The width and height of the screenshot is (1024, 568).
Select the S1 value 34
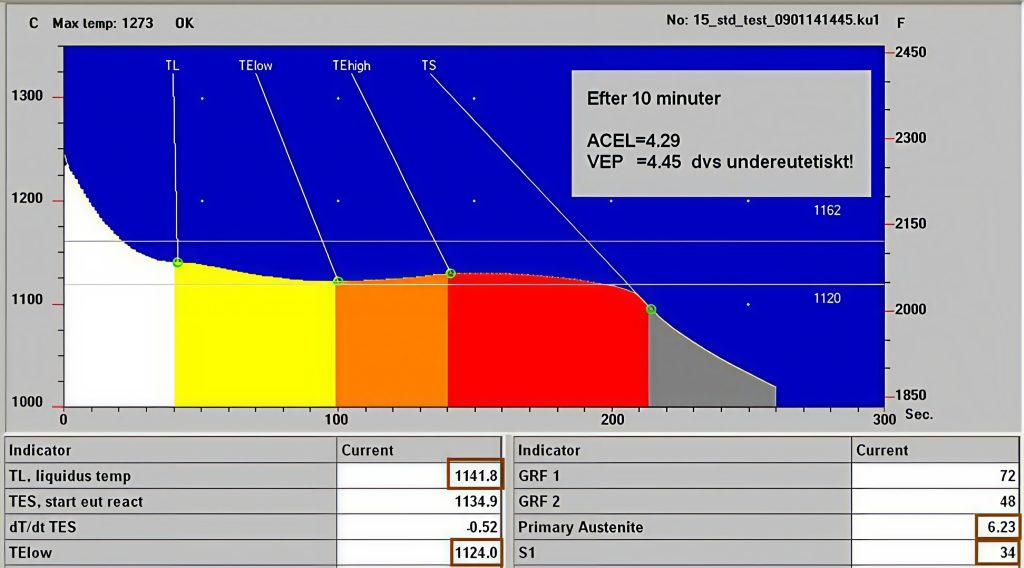point(1005,551)
